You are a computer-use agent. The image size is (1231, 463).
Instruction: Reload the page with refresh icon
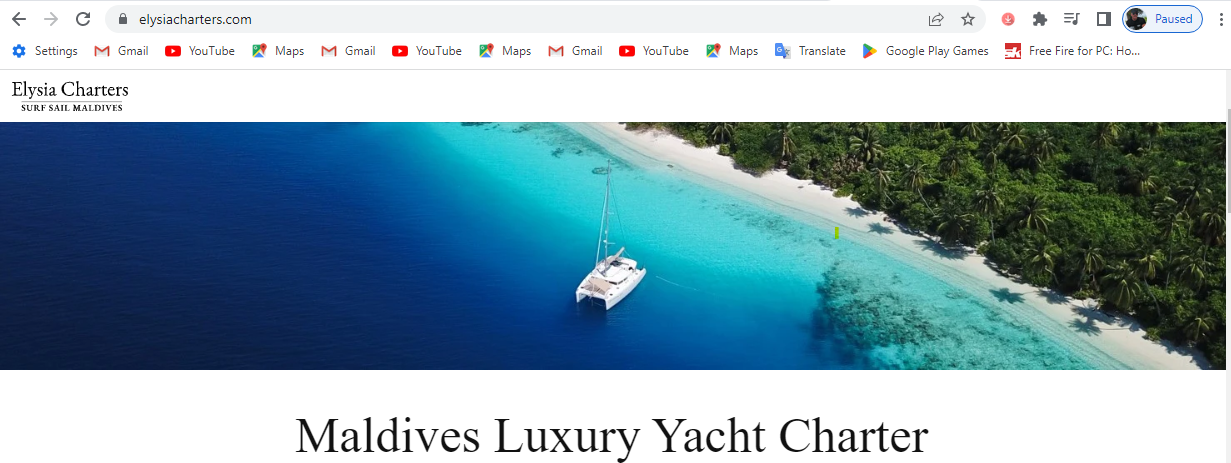click(x=83, y=19)
